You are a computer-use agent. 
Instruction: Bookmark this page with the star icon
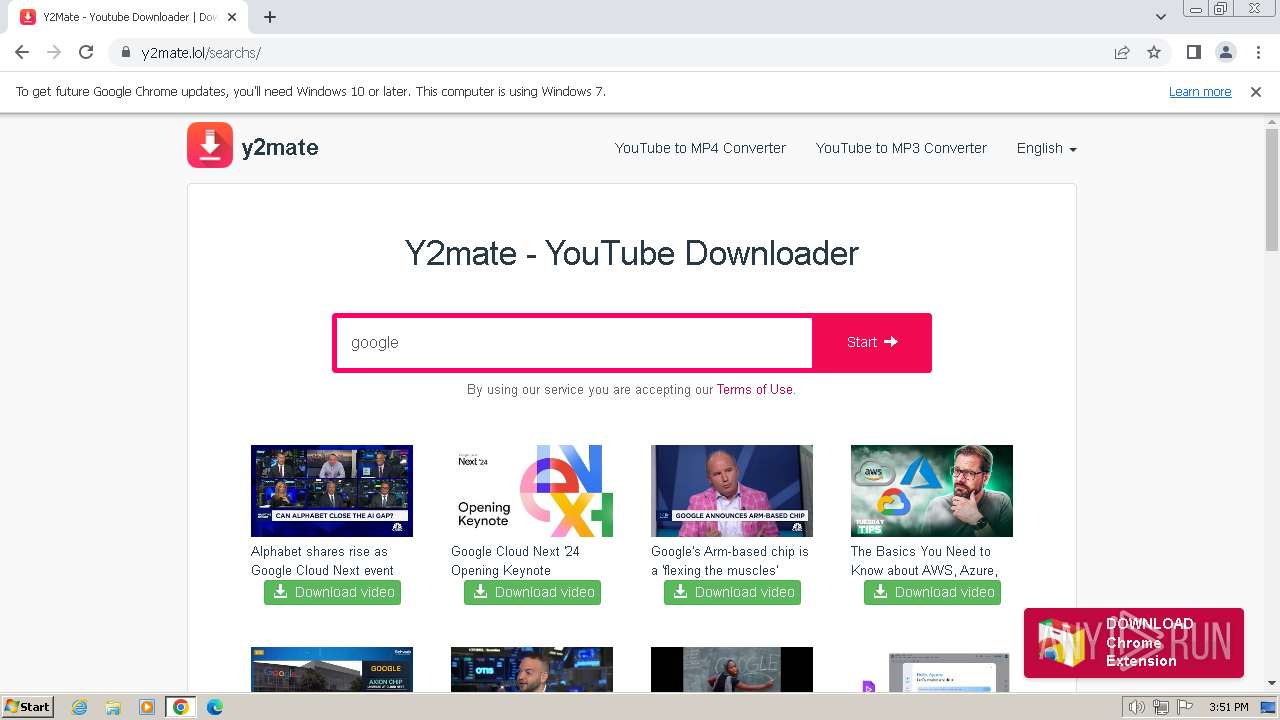[x=1154, y=53]
